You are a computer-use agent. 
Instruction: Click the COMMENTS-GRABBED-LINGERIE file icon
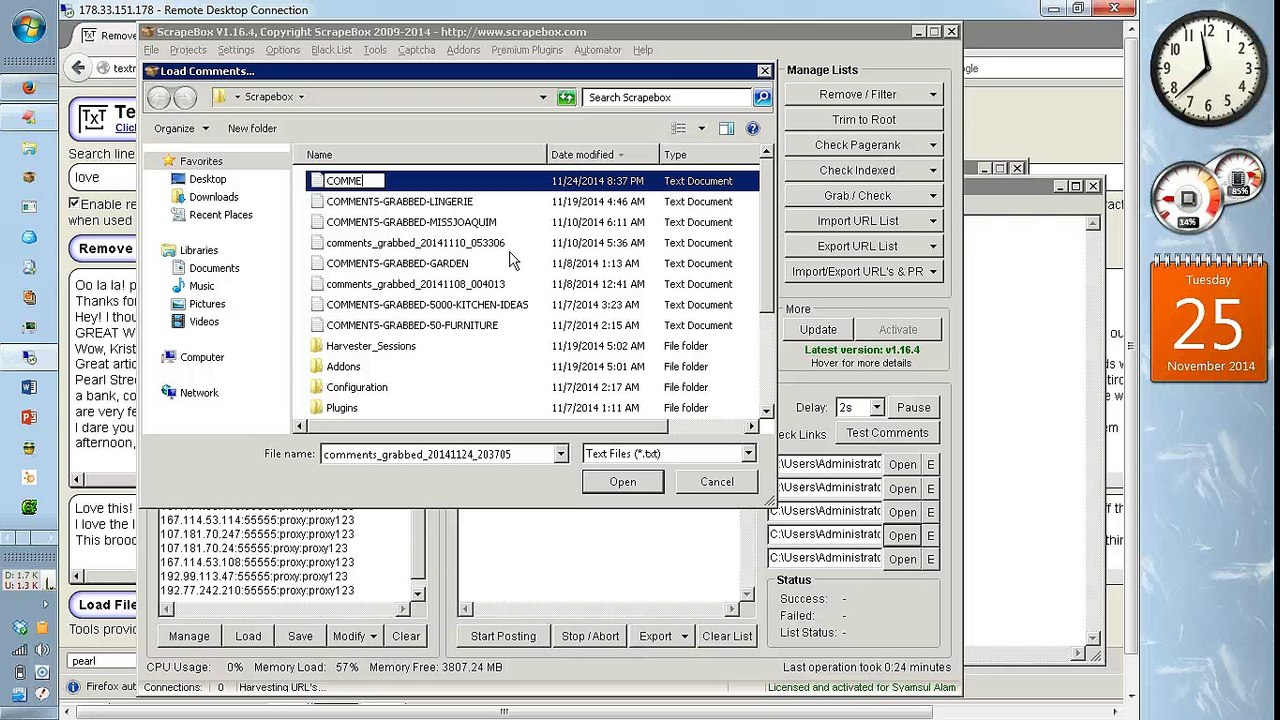(x=317, y=201)
